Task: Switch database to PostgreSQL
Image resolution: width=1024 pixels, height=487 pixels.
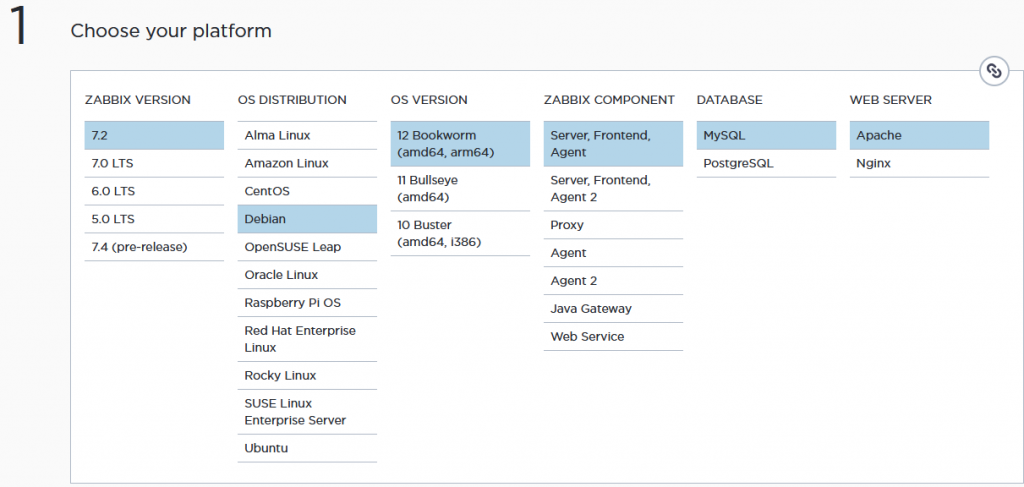Action: click(766, 163)
